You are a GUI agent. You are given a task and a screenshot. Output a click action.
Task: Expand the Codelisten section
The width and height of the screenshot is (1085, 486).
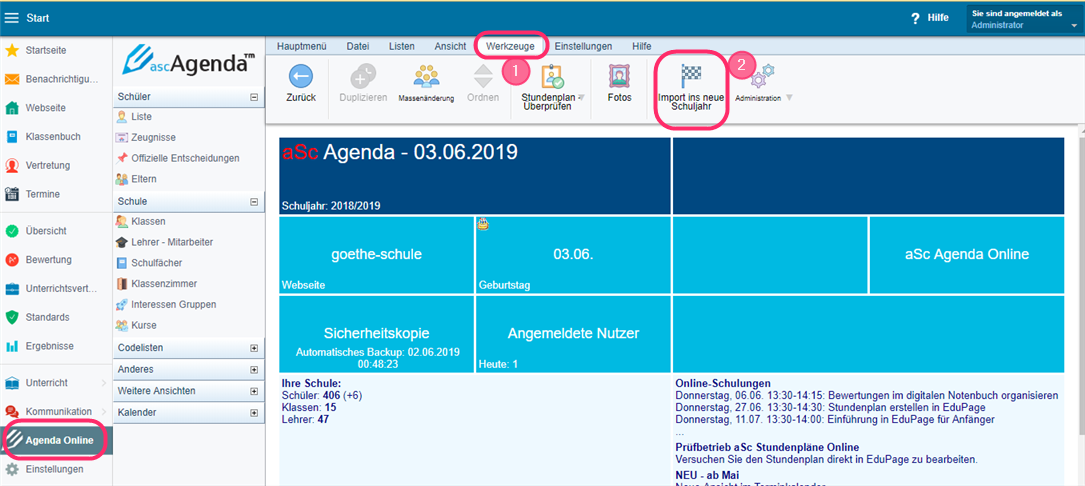click(x=253, y=348)
